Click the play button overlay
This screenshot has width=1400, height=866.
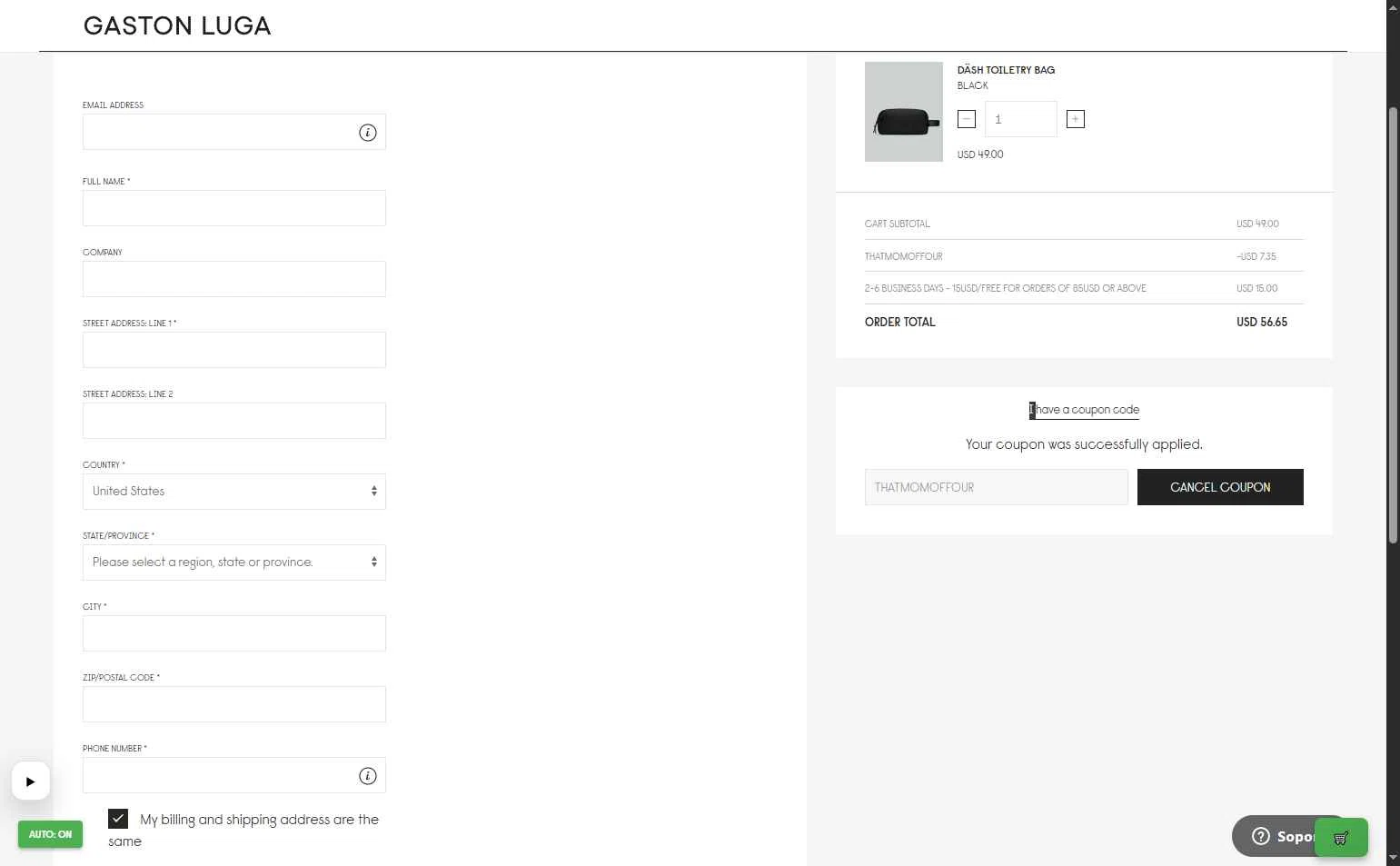[31, 781]
